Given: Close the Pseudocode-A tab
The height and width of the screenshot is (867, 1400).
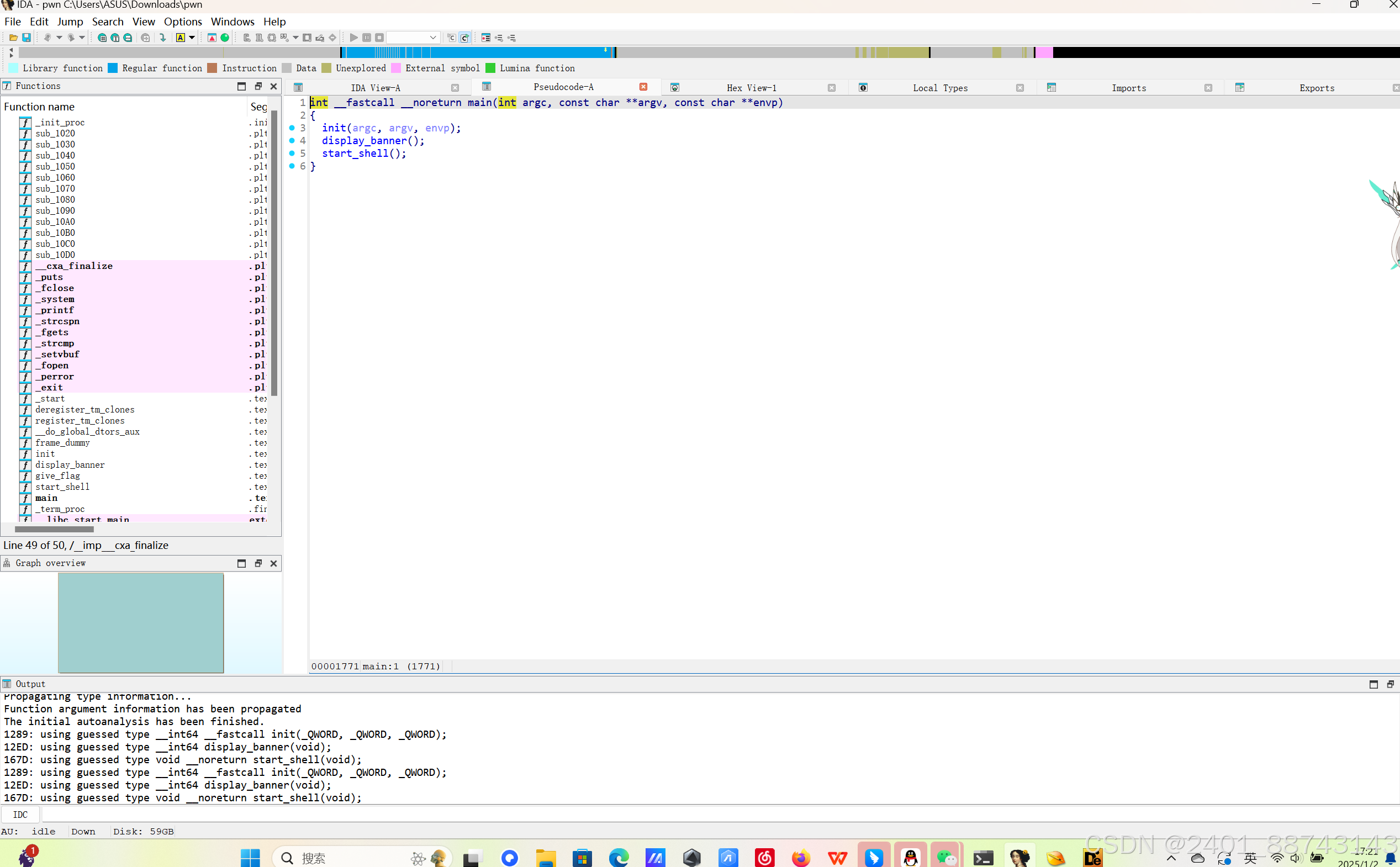Looking at the screenshot, I should [643, 87].
